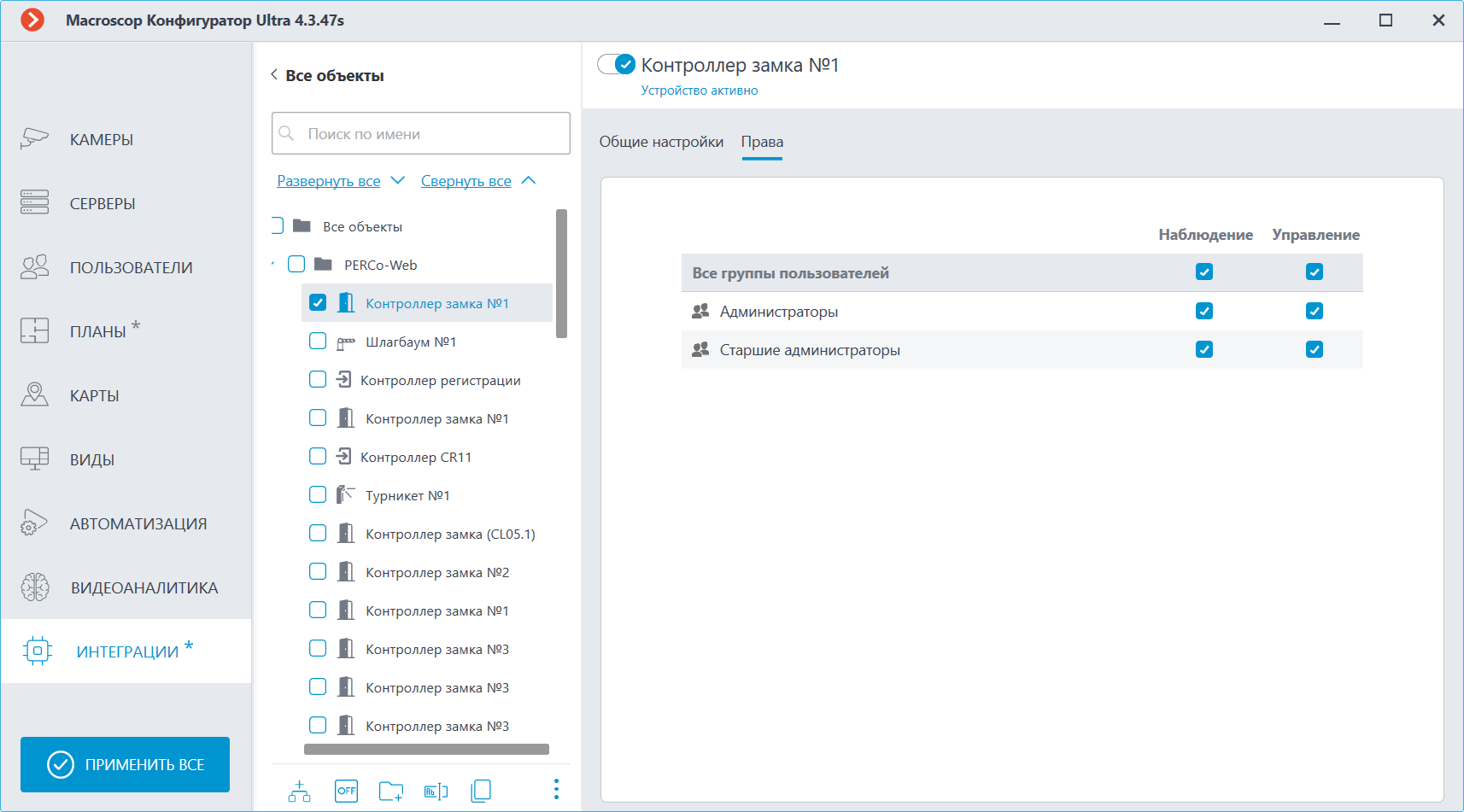Click the add network device icon

[x=299, y=791]
